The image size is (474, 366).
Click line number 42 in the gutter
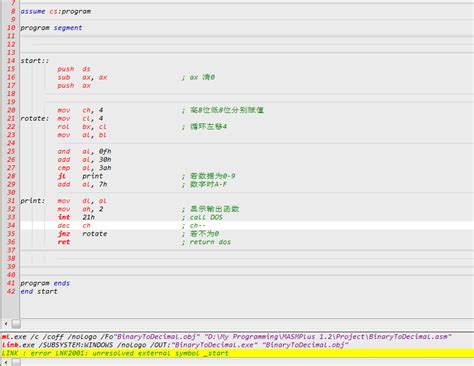pyautogui.click(x=11, y=291)
